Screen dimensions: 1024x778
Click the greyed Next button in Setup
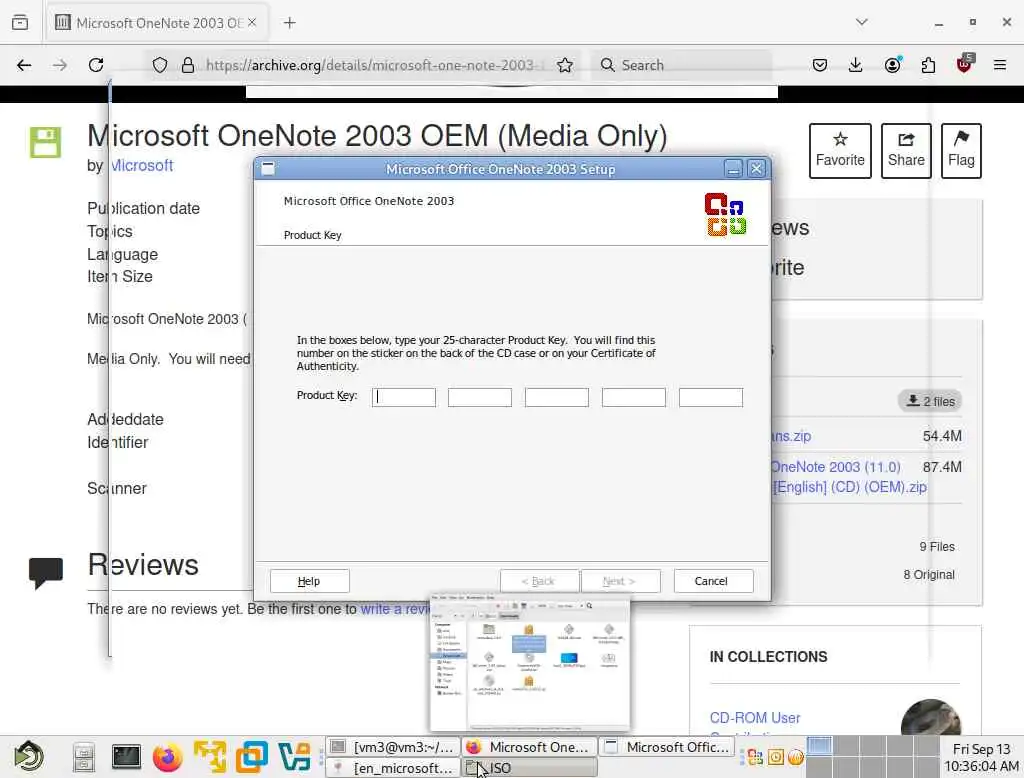tap(620, 581)
